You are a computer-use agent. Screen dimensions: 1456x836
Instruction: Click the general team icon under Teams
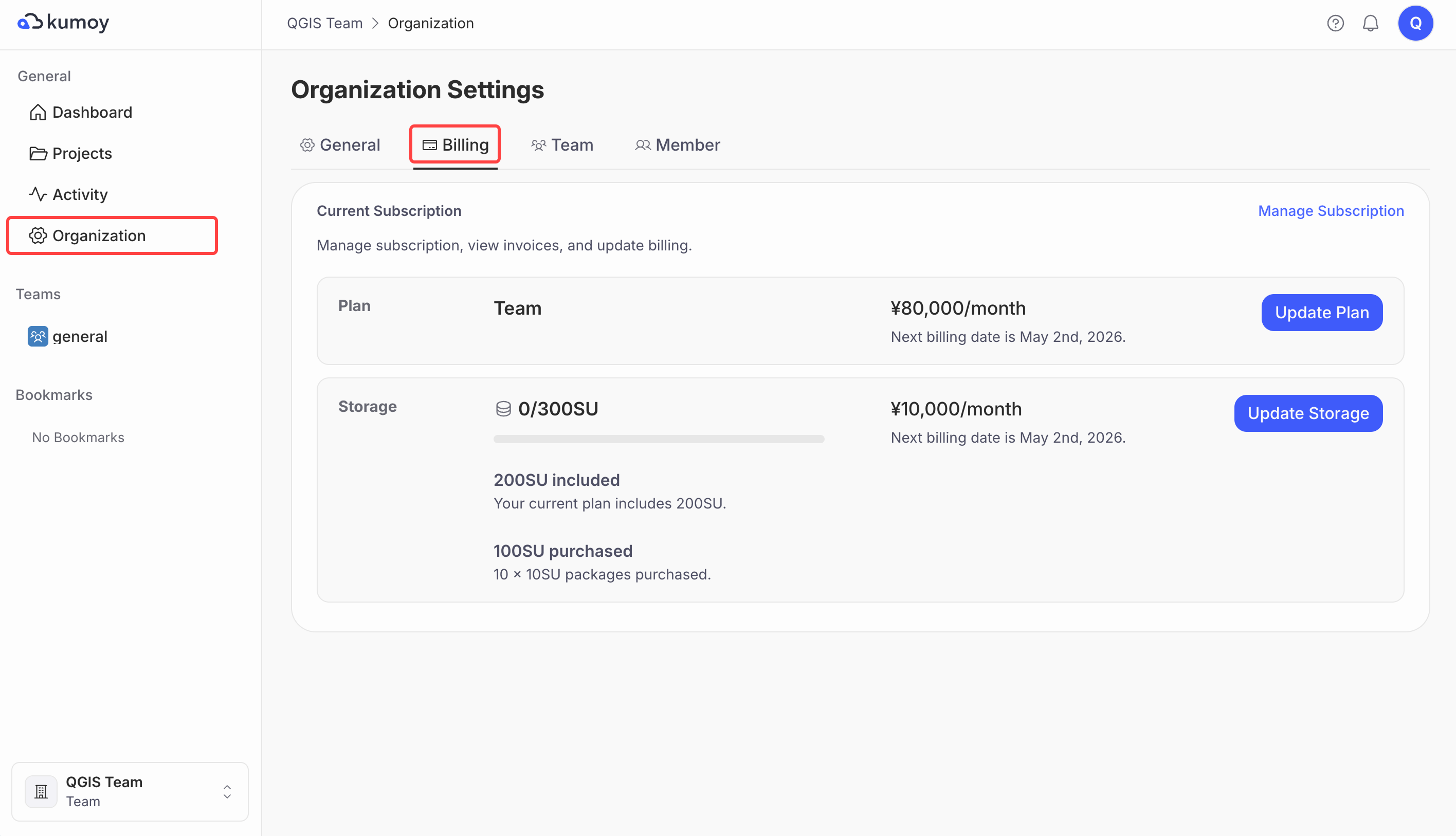pos(38,336)
